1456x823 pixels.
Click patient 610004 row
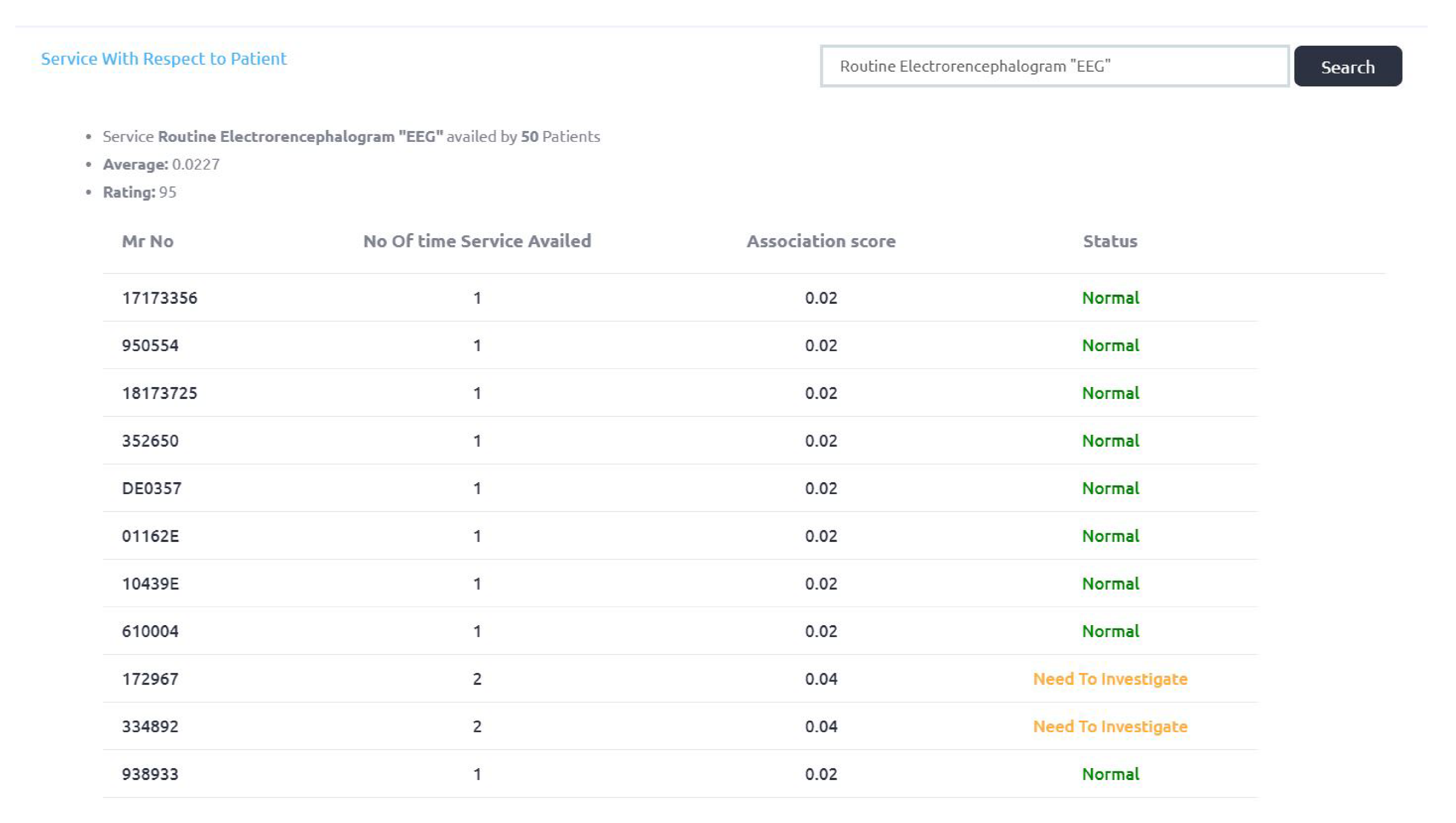(x=151, y=631)
